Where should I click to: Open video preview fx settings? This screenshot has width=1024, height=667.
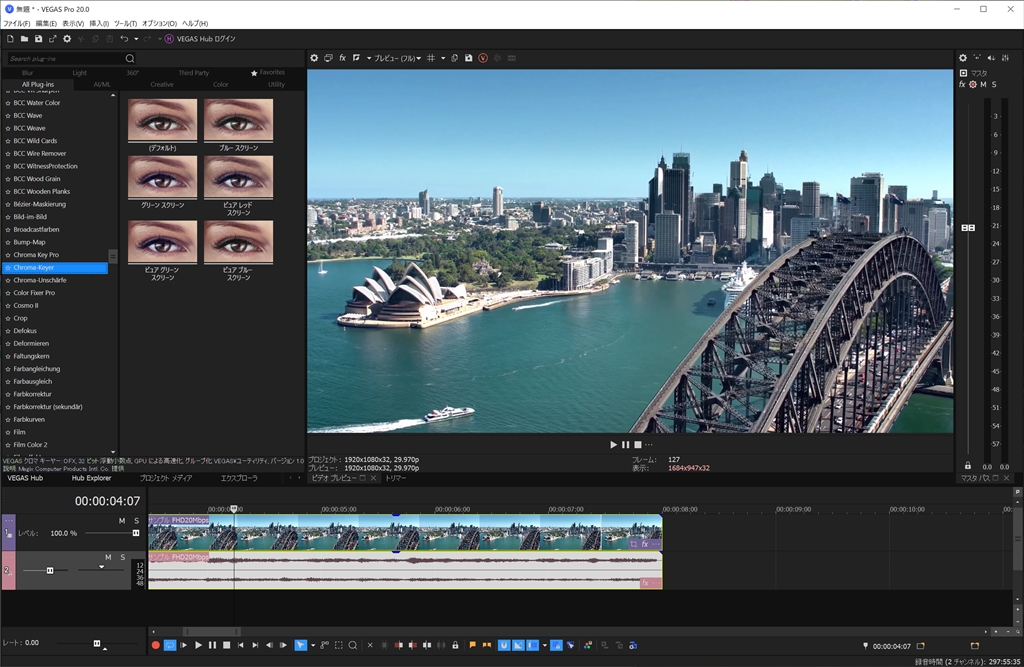tap(342, 58)
